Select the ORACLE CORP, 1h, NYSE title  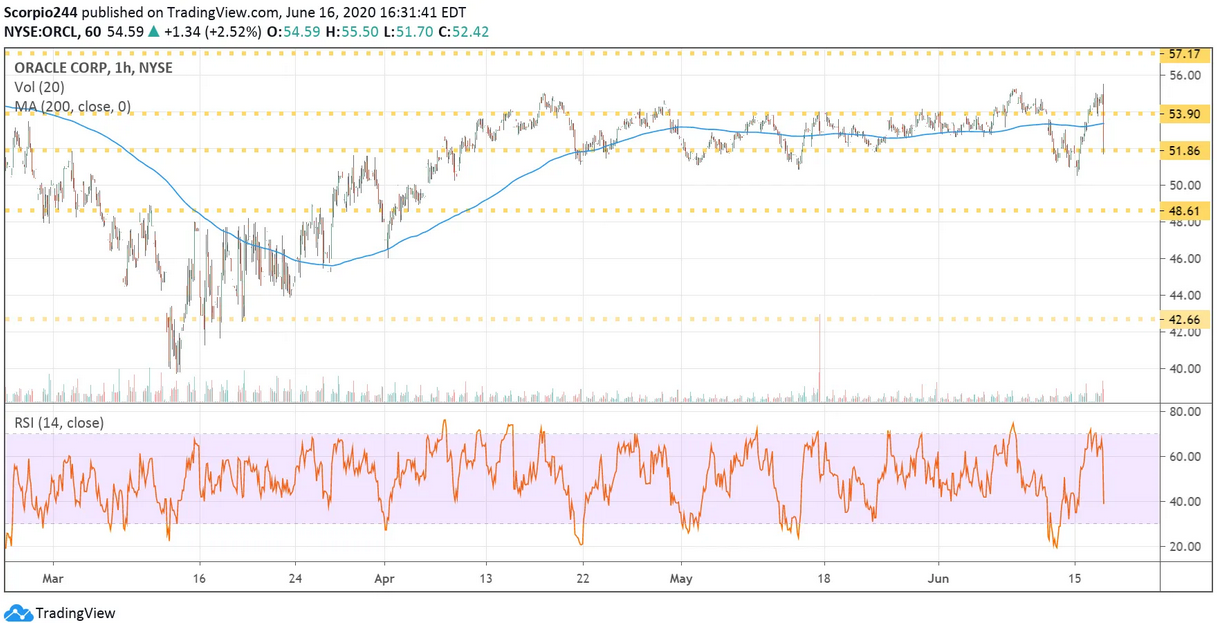pos(93,69)
